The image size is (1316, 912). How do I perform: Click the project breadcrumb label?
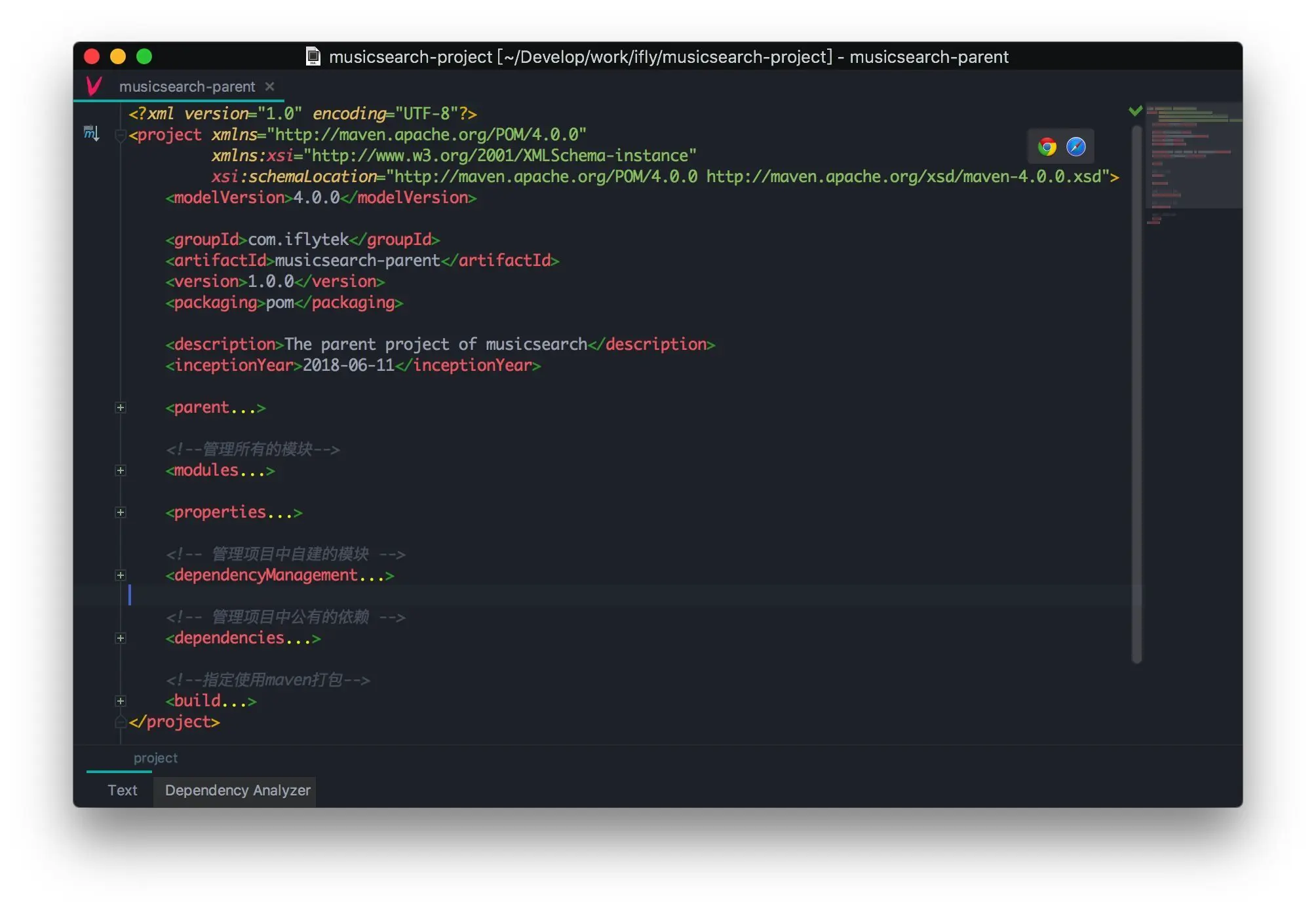155,758
